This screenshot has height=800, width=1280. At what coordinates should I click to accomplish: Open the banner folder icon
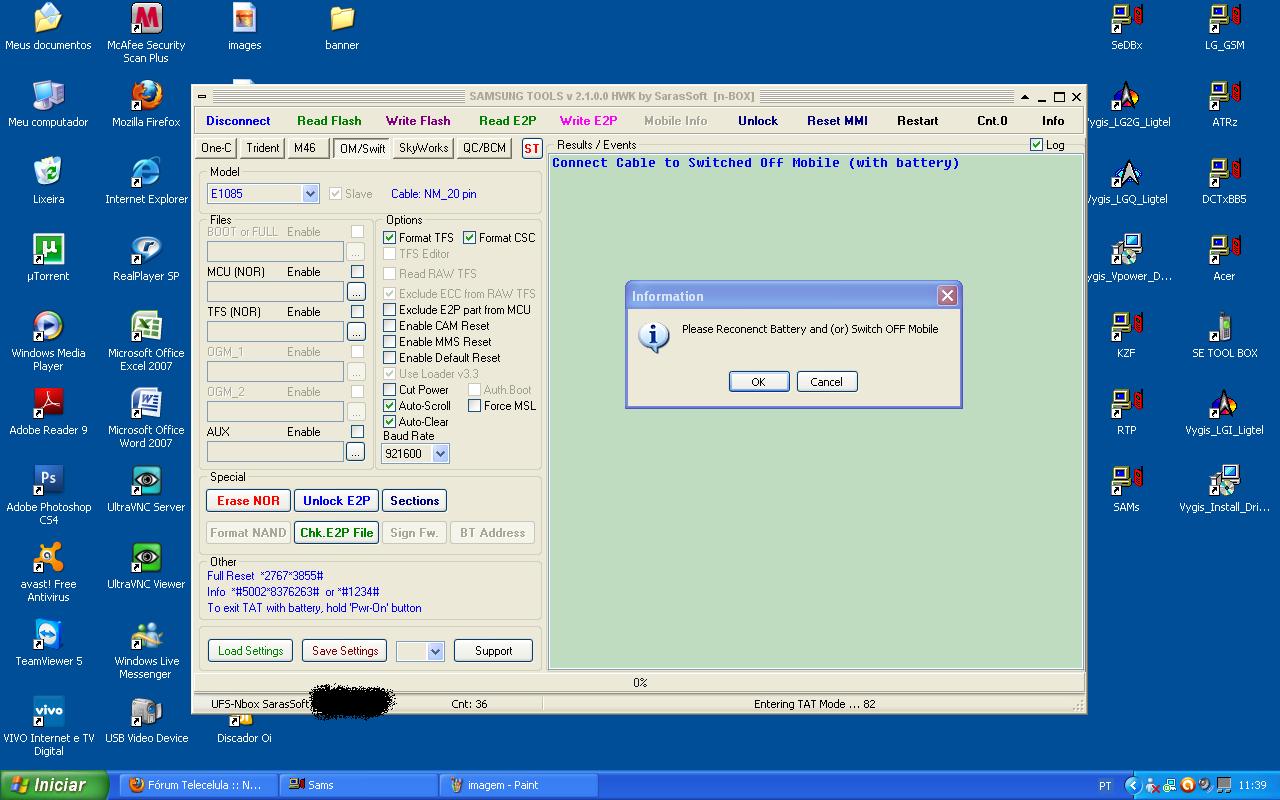(x=342, y=26)
